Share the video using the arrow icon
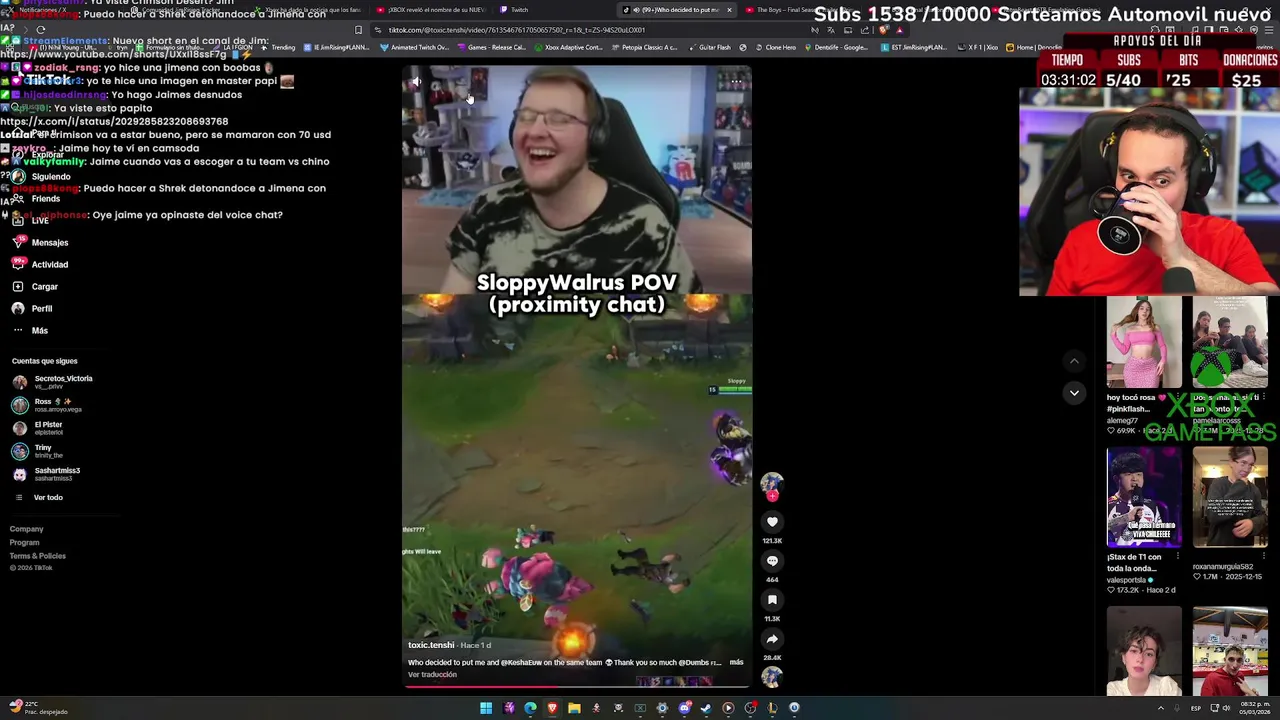Screen dimensions: 1280x720 point(772,639)
